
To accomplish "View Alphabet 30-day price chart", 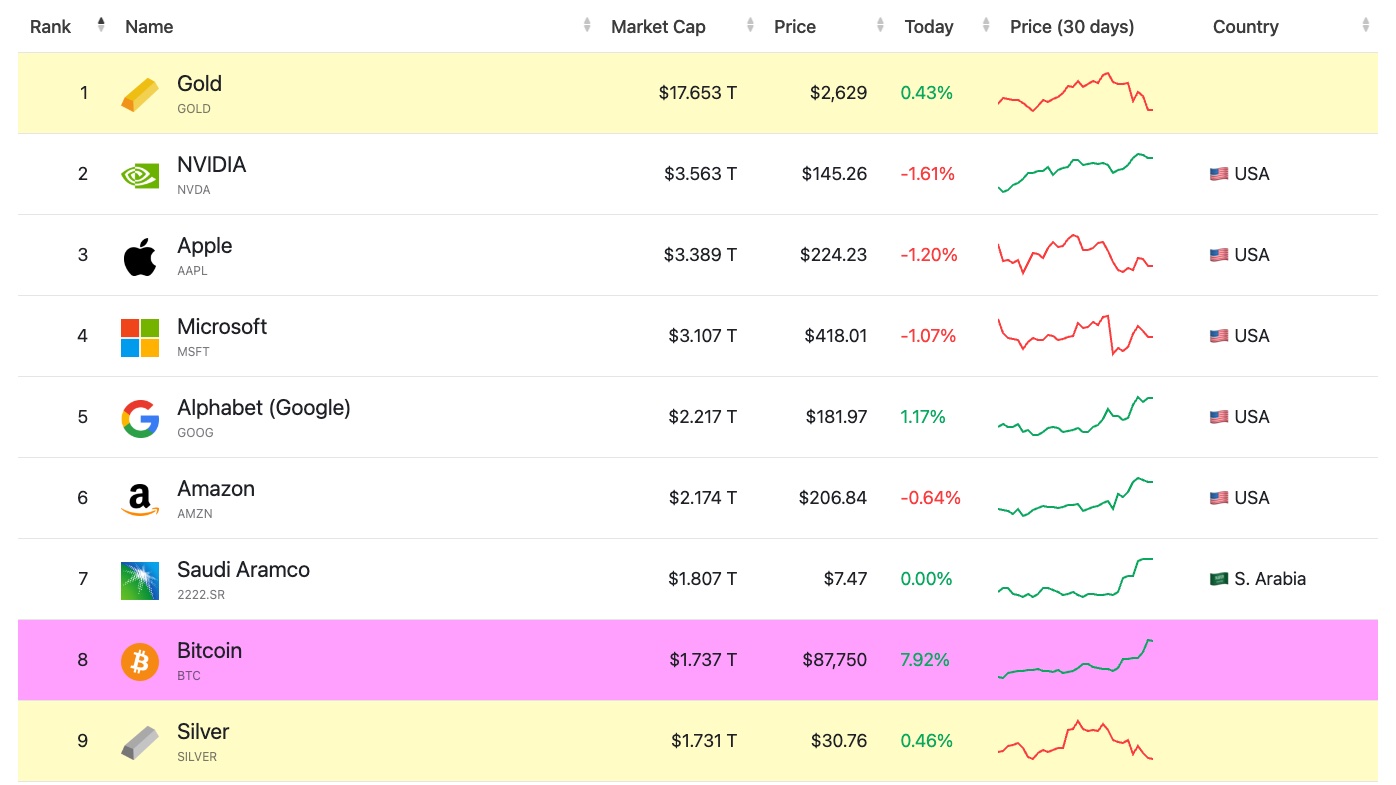I will (x=1075, y=416).
